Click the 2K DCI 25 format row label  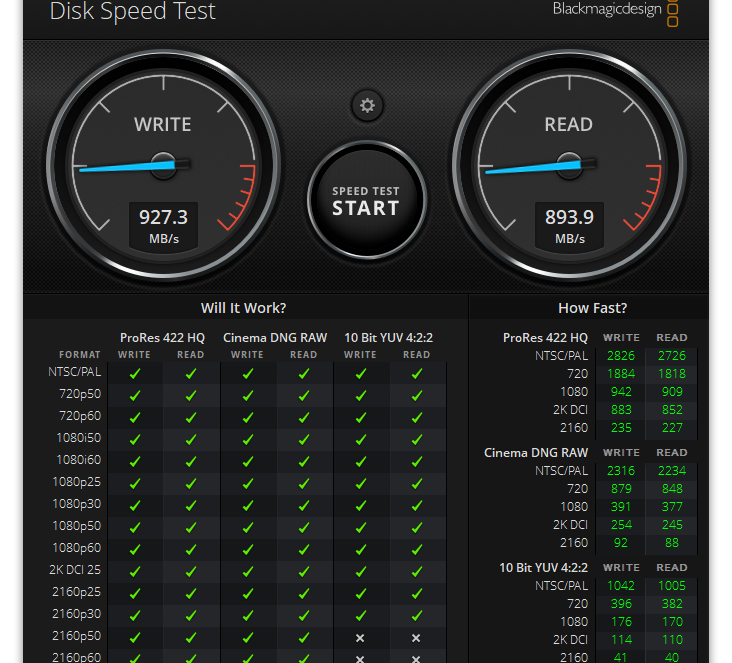click(x=75, y=570)
